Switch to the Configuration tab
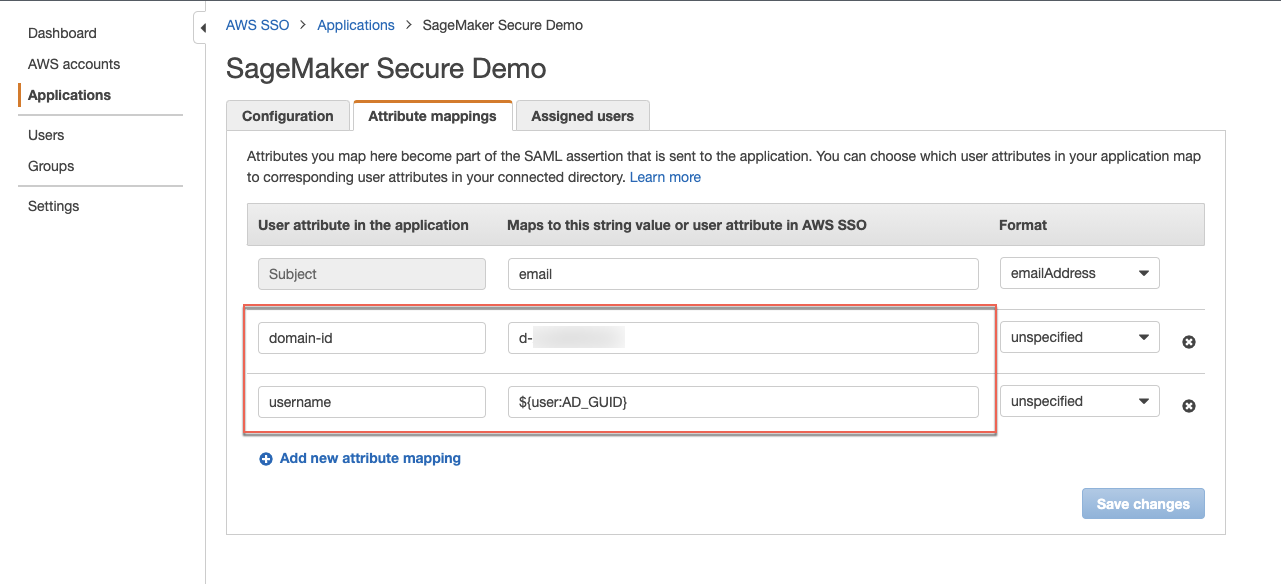This screenshot has width=1282, height=588. tap(288, 116)
